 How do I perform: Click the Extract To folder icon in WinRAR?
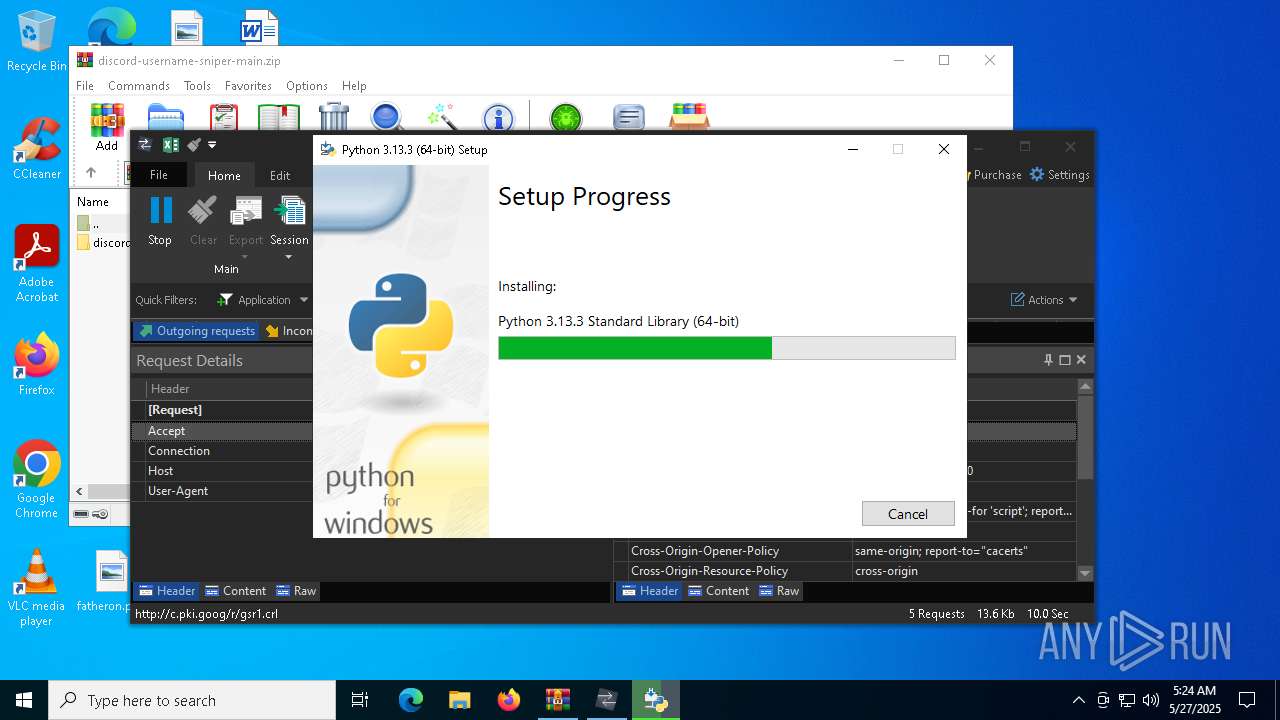coord(165,116)
